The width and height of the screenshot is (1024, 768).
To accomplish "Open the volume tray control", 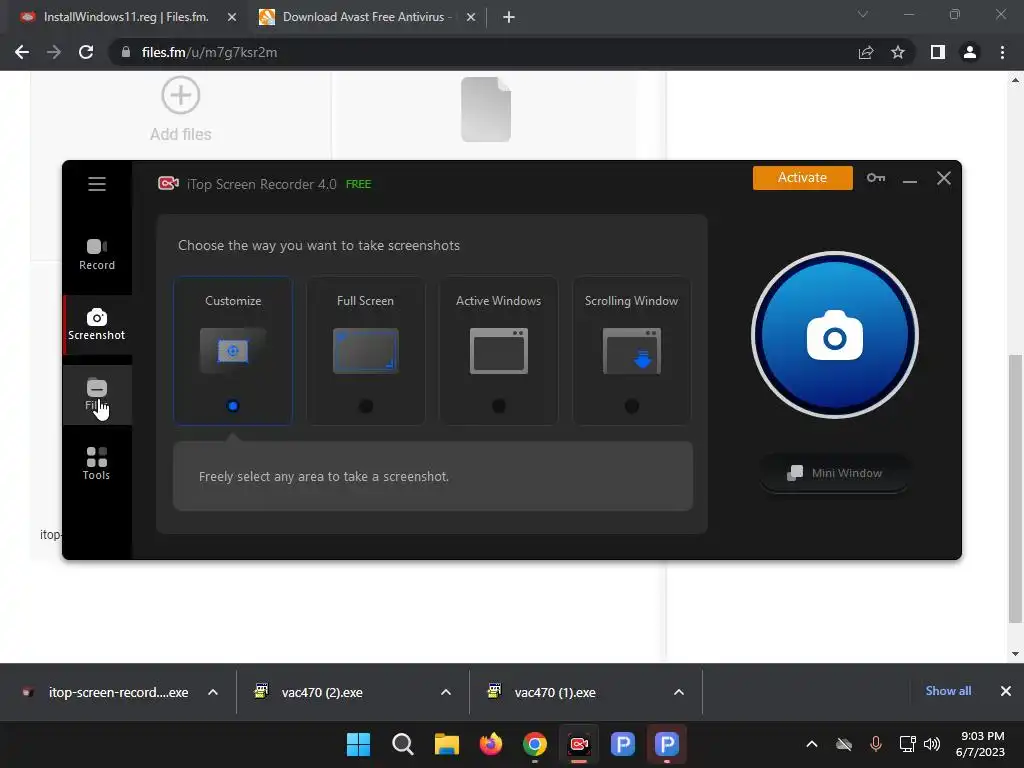I will [932, 744].
